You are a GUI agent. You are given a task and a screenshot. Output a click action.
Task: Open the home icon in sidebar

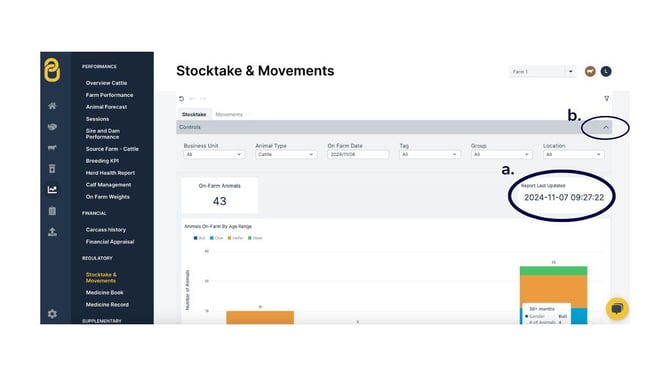coord(52,106)
